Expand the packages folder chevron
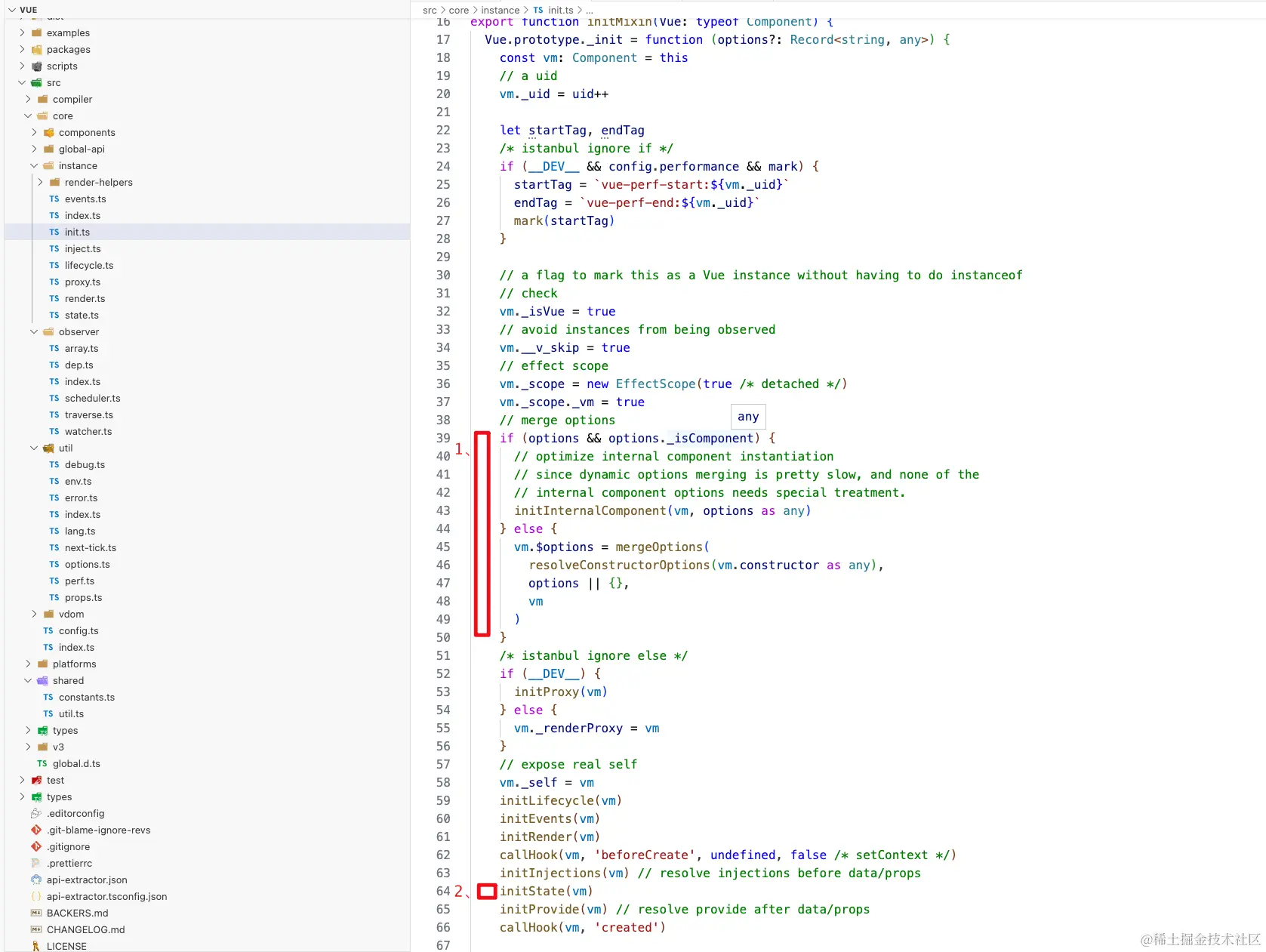1266x952 pixels. (x=22, y=49)
